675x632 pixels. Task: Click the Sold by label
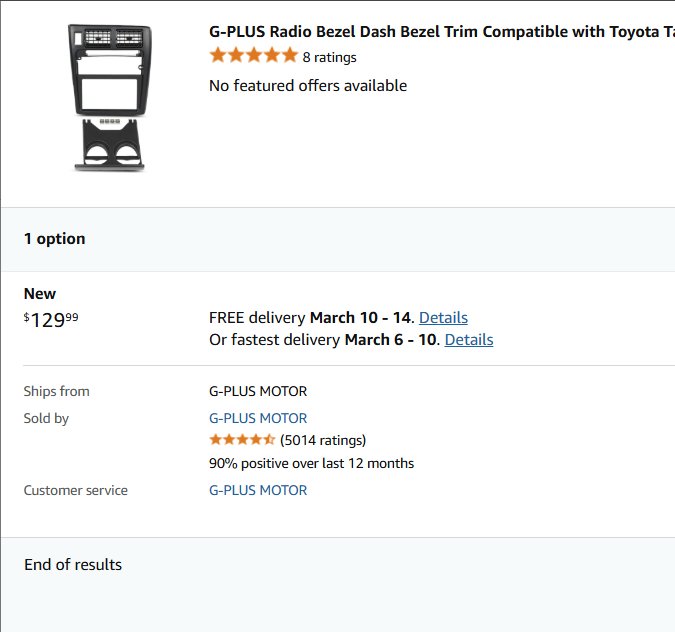tap(46, 418)
